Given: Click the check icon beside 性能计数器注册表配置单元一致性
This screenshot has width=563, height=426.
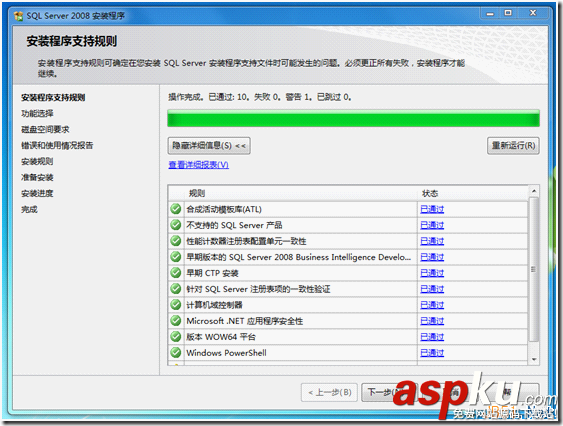Looking at the screenshot, I should pos(176,241).
